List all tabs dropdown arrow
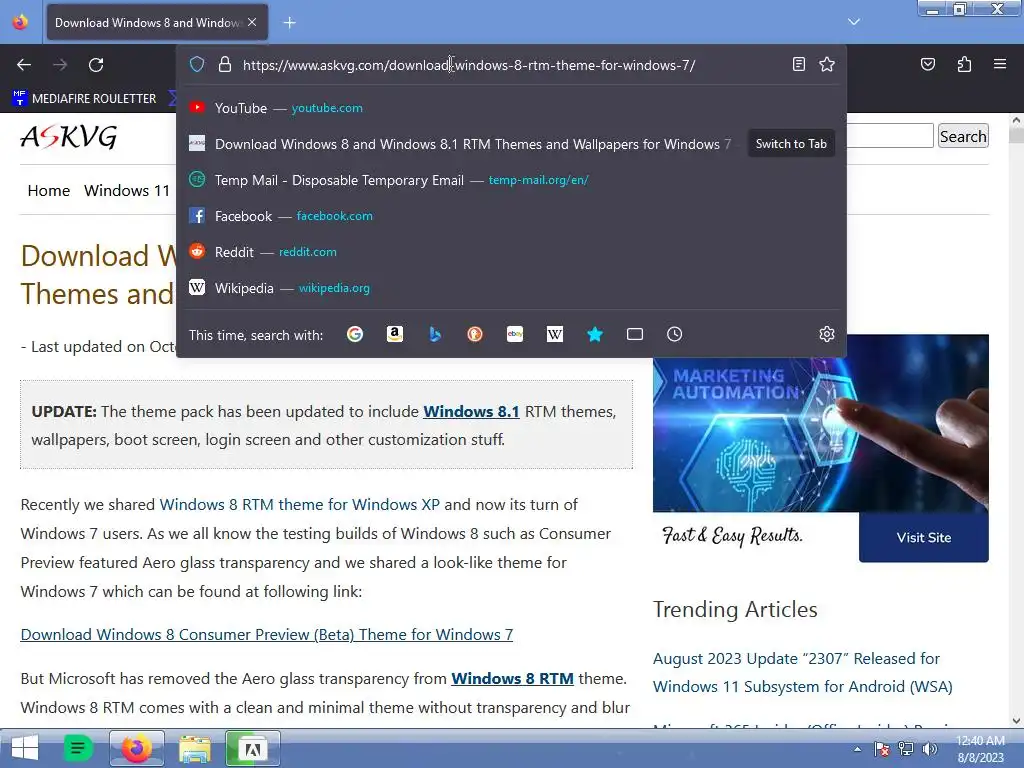Image resolution: width=1024 pixels, height=768 pixels. (x=854, y=22)
